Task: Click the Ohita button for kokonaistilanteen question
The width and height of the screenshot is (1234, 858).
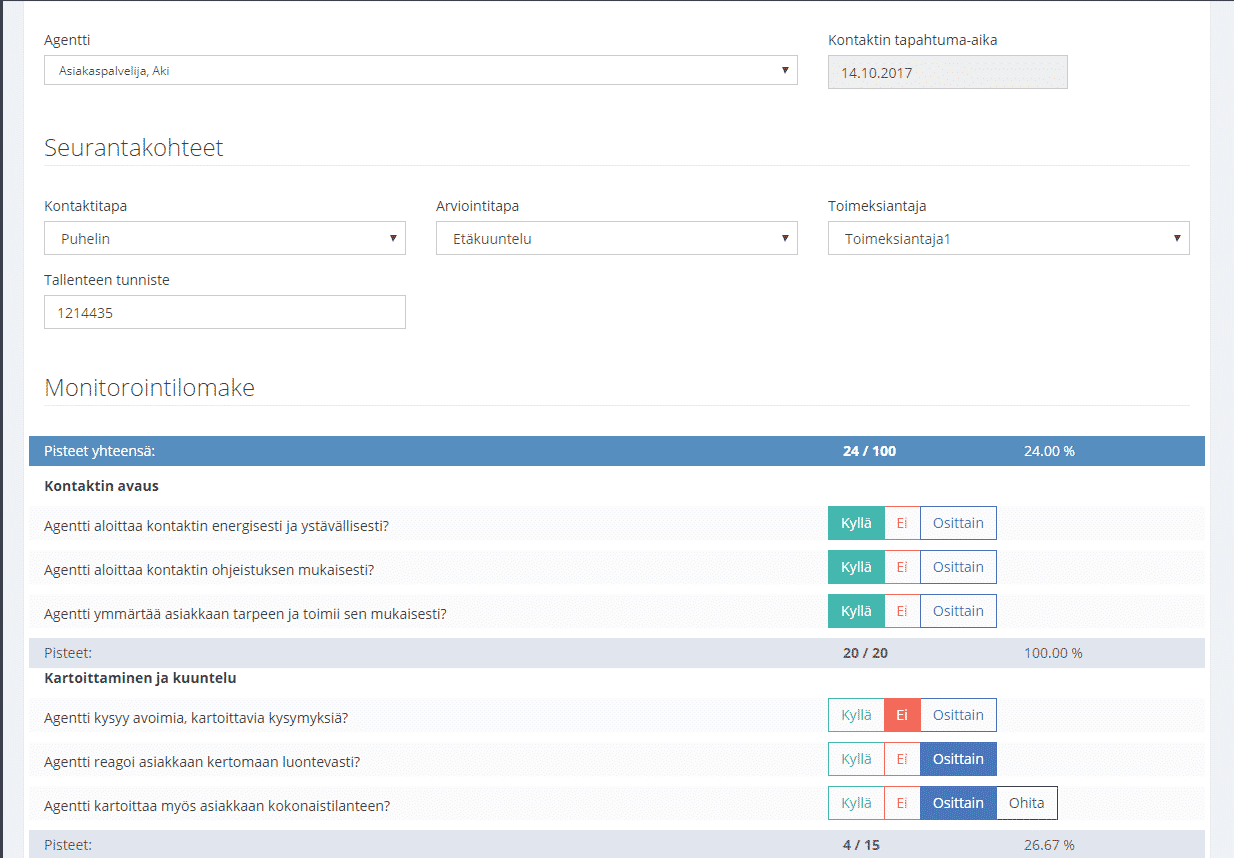Action: [1027, 803]
